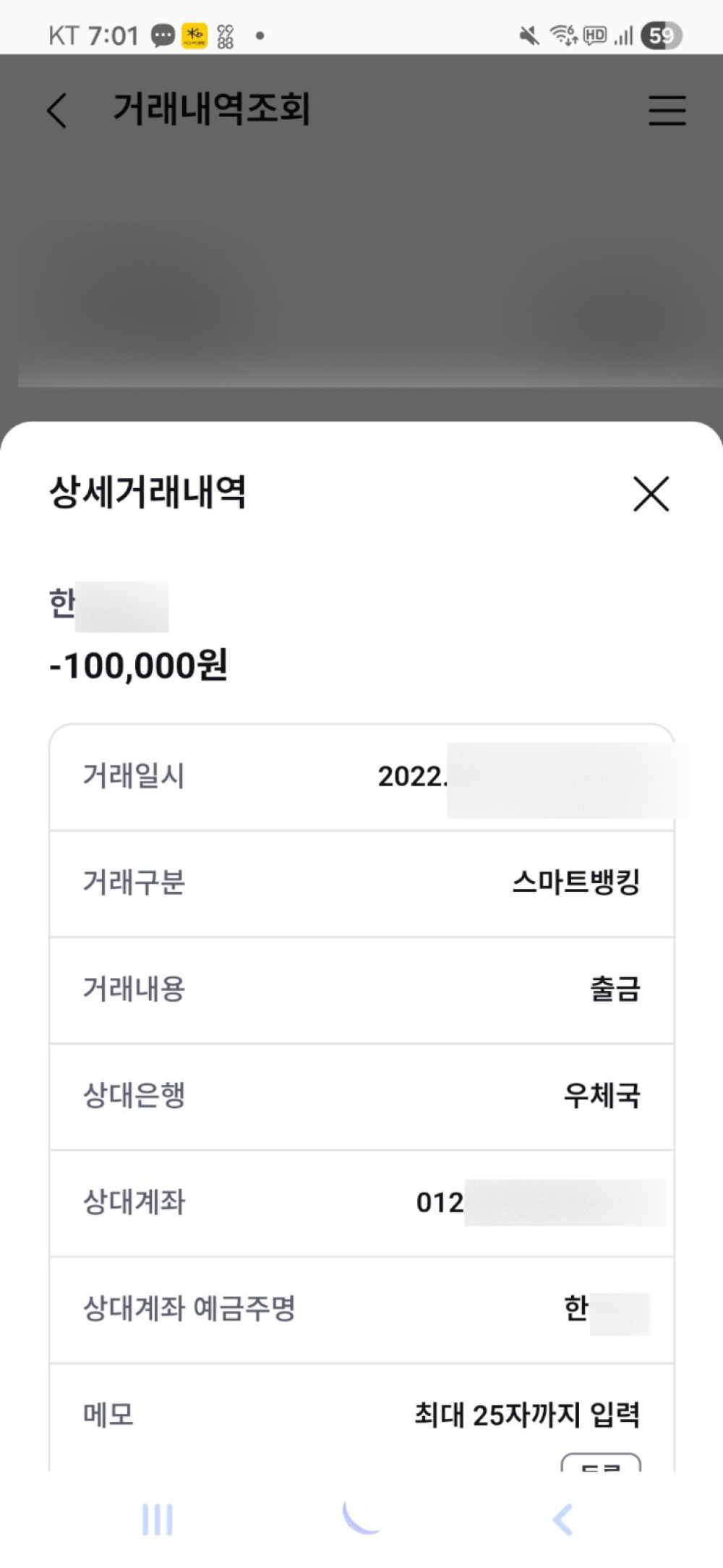Select the 상대은행 우체국 row
The width and height of the screenshot is (723, 1568).
(x=361, y=1096)
